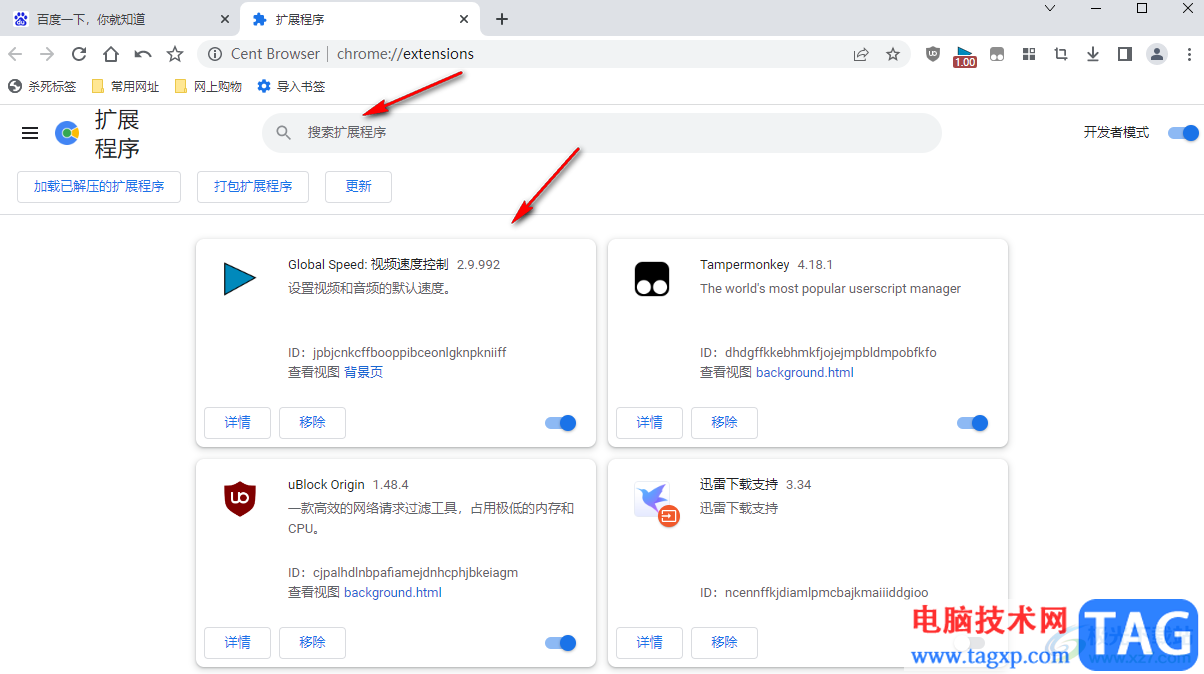Open the browser three-dot menu
The width and height of the screenshot is (1204, 674).
point(1188,54)
